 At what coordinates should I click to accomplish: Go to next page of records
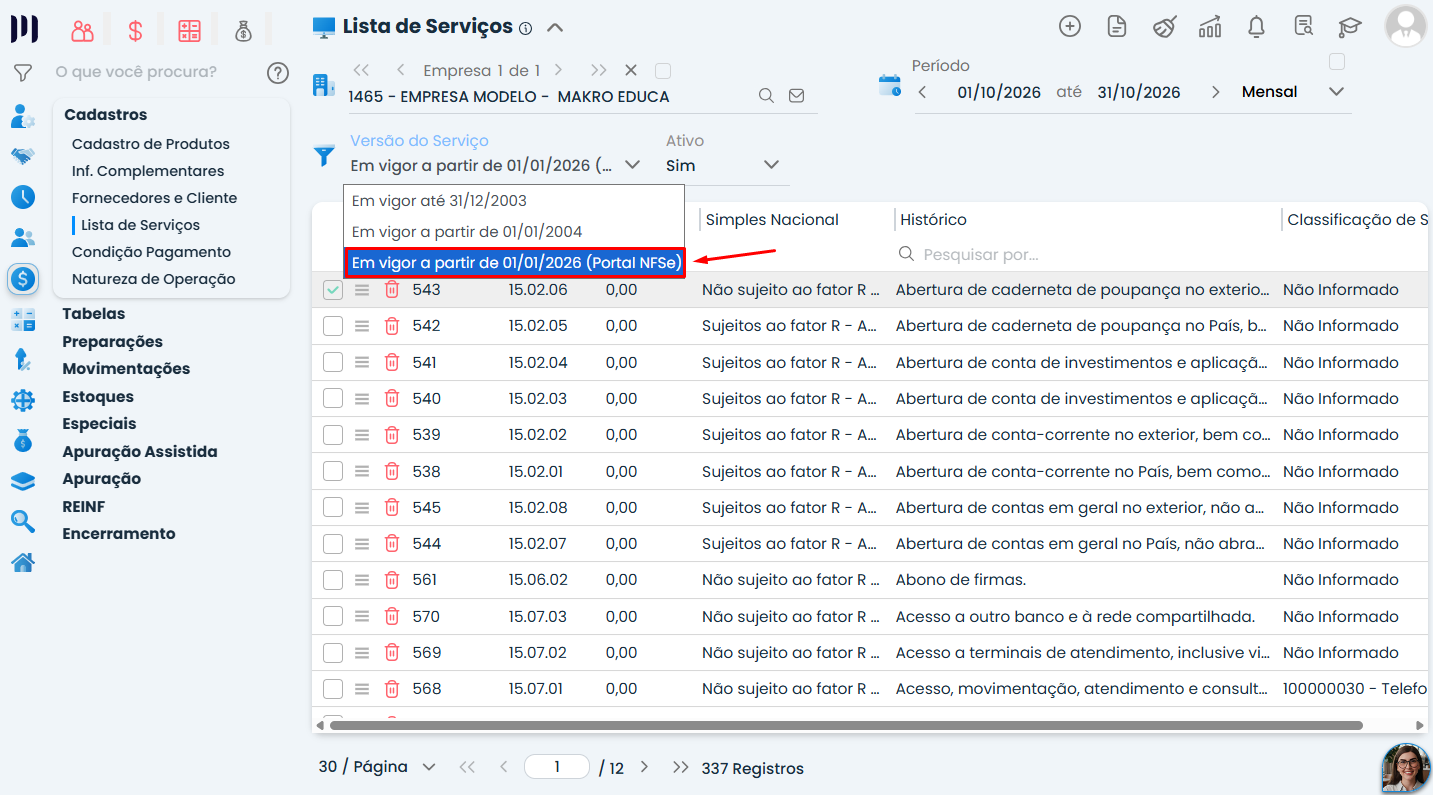click(644, 767)
